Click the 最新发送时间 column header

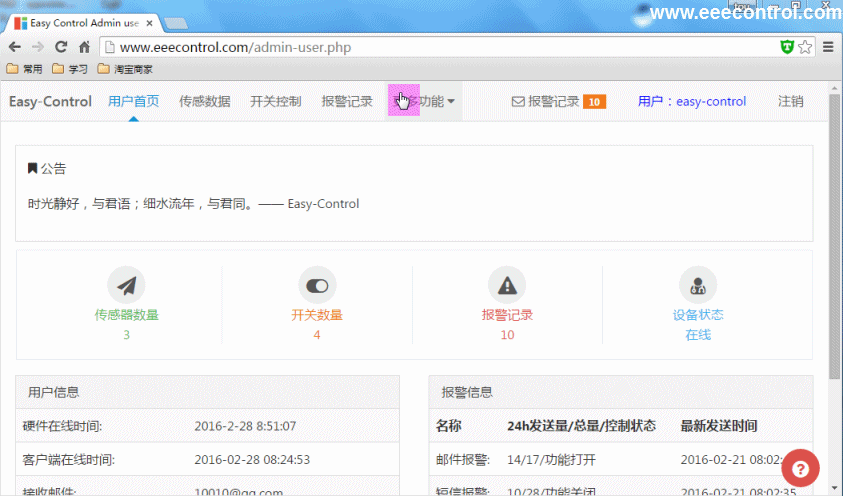[719, 426]
